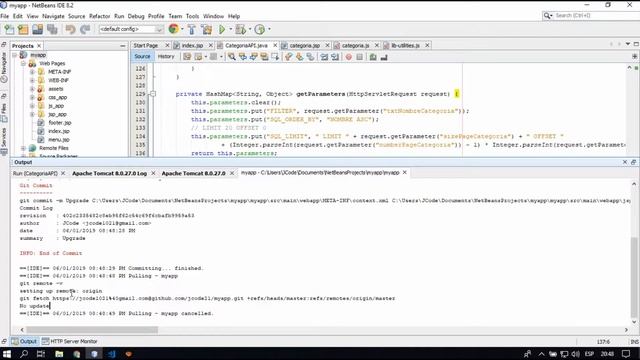
Task: Click the Toggle Highlight Search icon
Action: click(x=264, y=57)
